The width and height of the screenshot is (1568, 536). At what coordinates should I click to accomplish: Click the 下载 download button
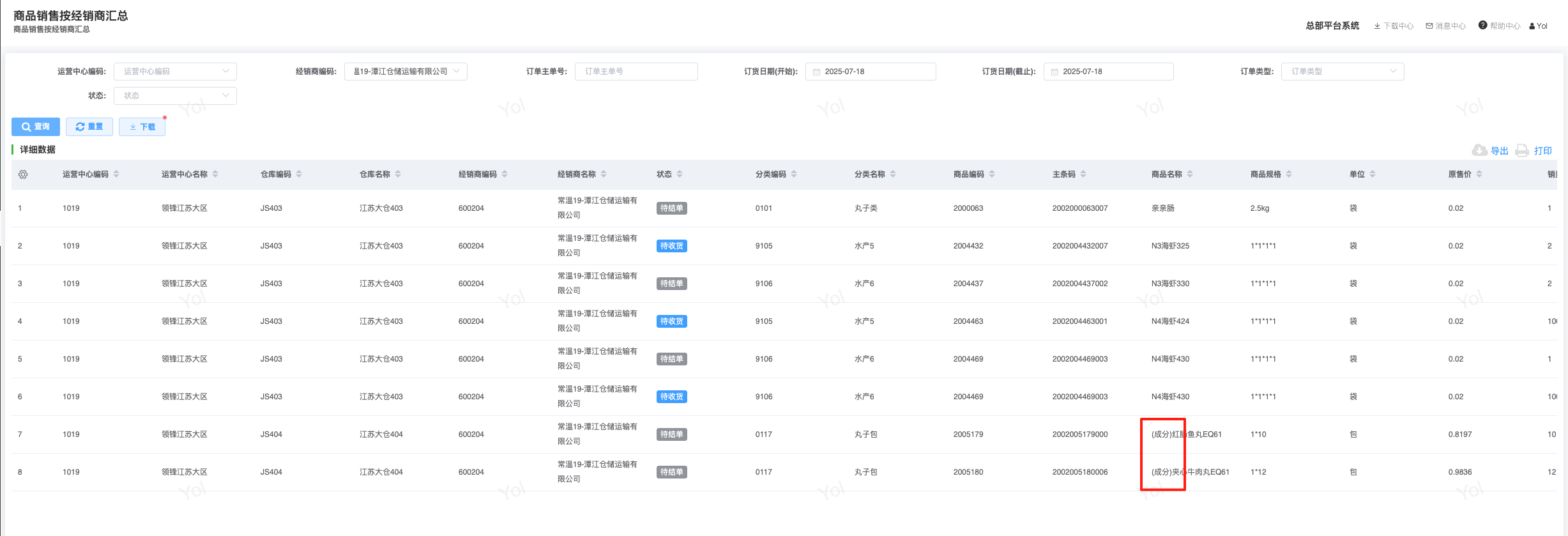[142, 126]
